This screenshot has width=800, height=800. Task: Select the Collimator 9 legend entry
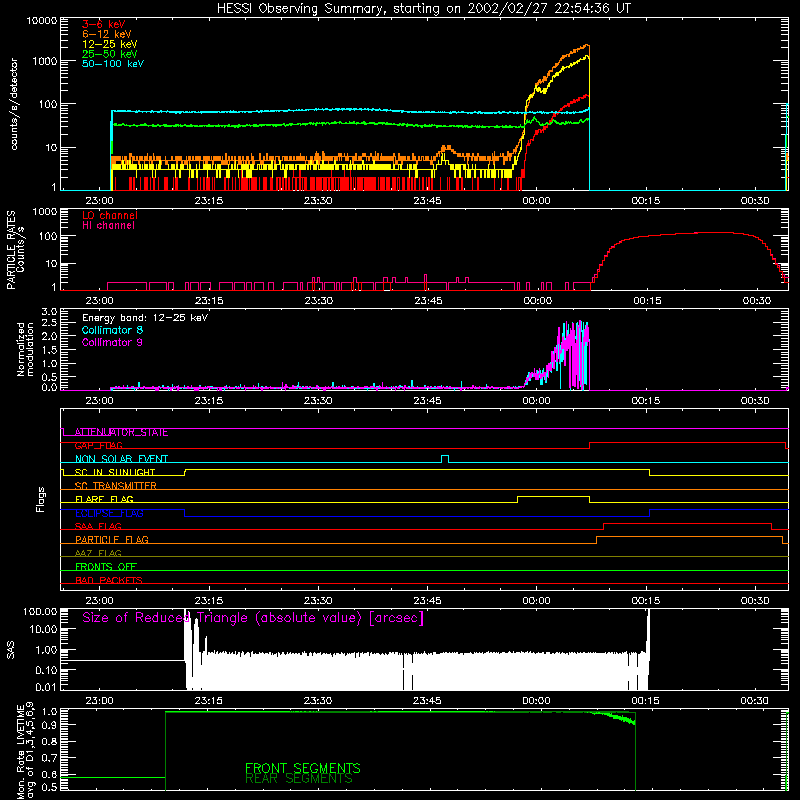(112, 342)
